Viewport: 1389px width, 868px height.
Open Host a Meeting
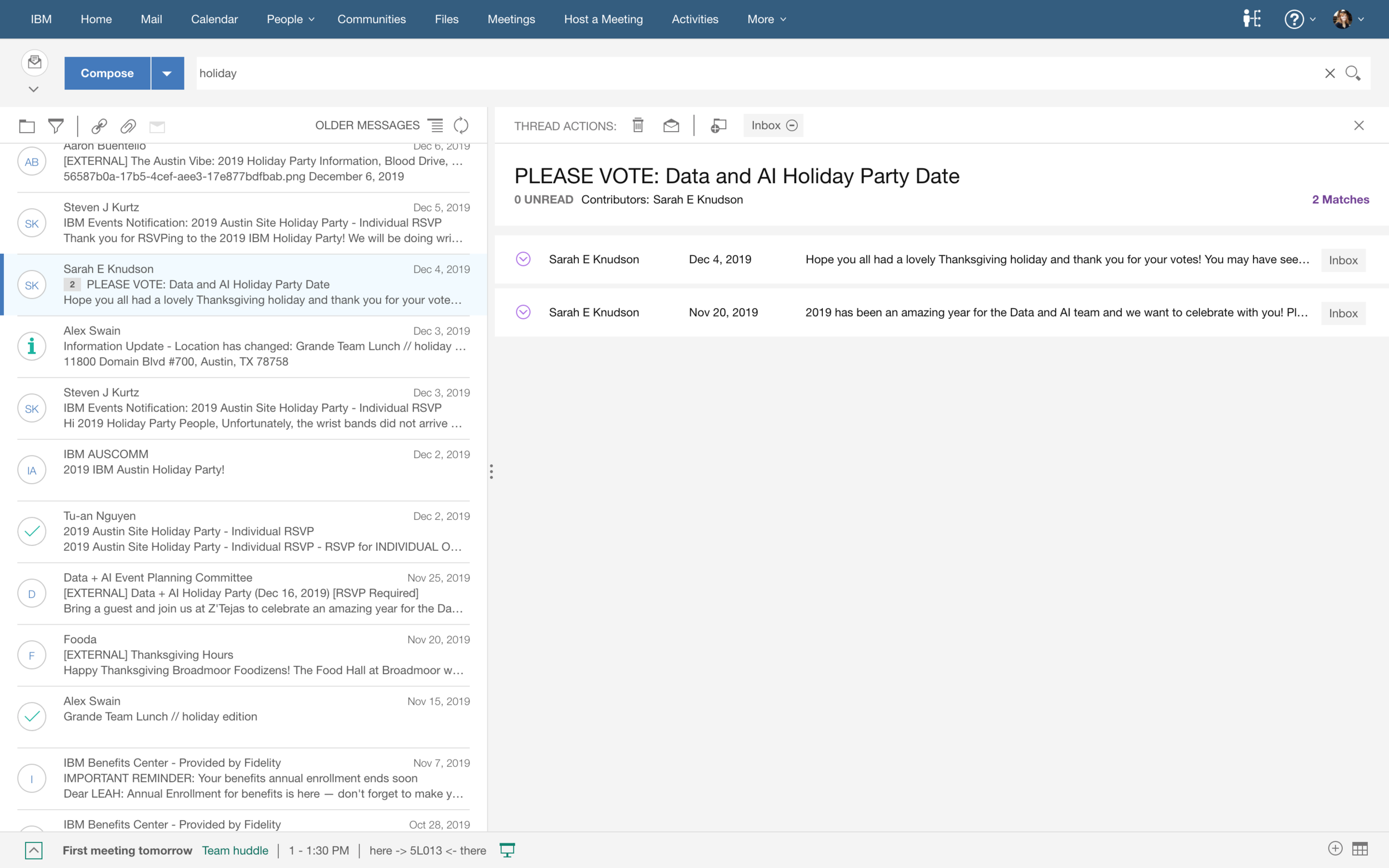pyautogui.click(x=603, y=19)
